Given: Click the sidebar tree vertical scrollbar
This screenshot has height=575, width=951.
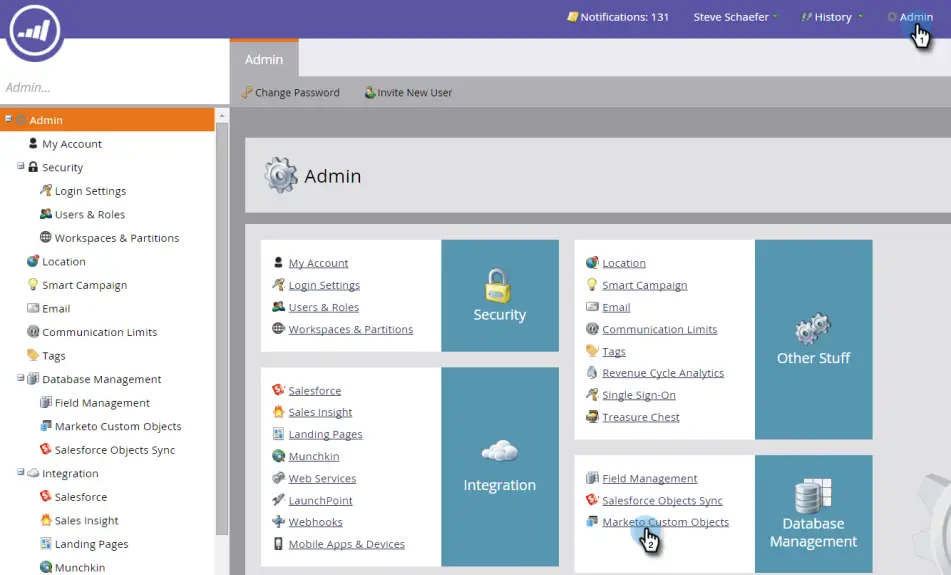Looking at the screenshot, I should pos(221,328).
